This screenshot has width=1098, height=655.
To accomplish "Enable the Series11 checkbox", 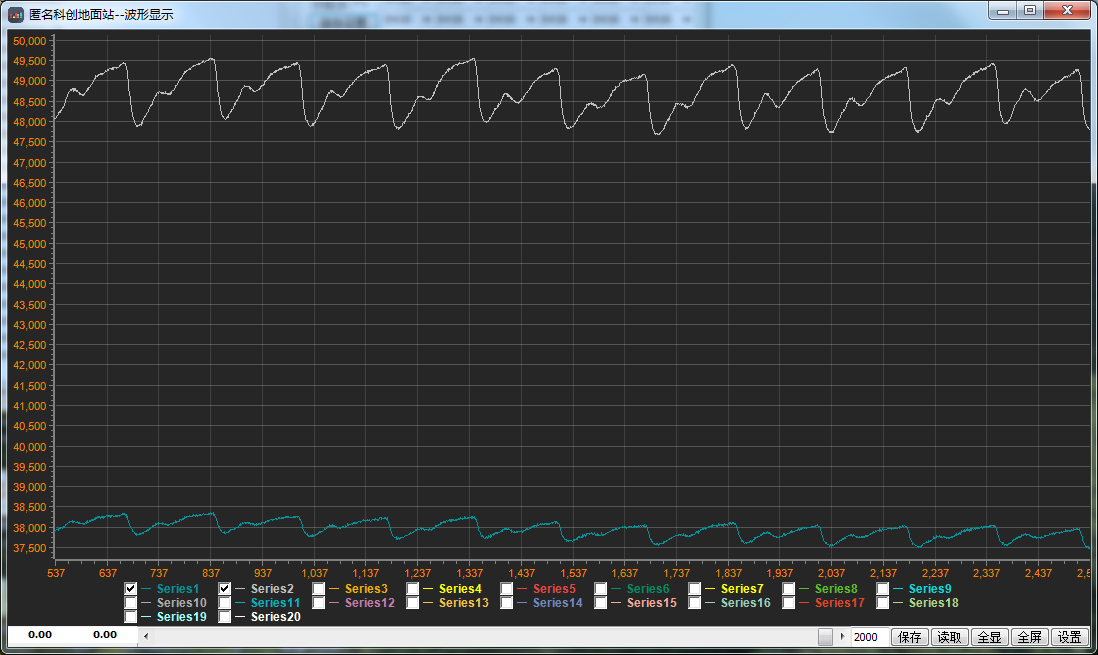I will (225, 602).
